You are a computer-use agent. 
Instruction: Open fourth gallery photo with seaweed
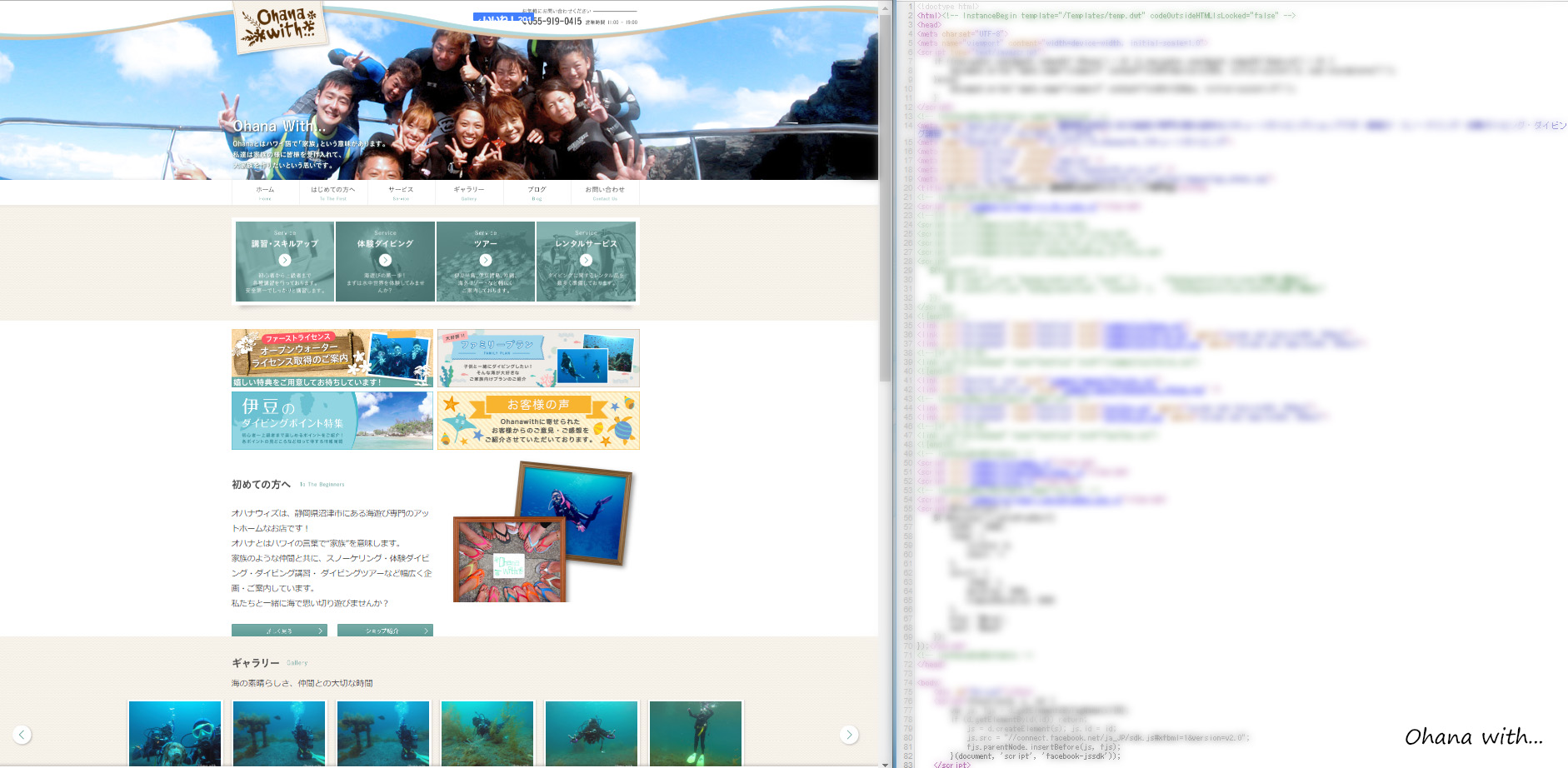click(487, 733)
